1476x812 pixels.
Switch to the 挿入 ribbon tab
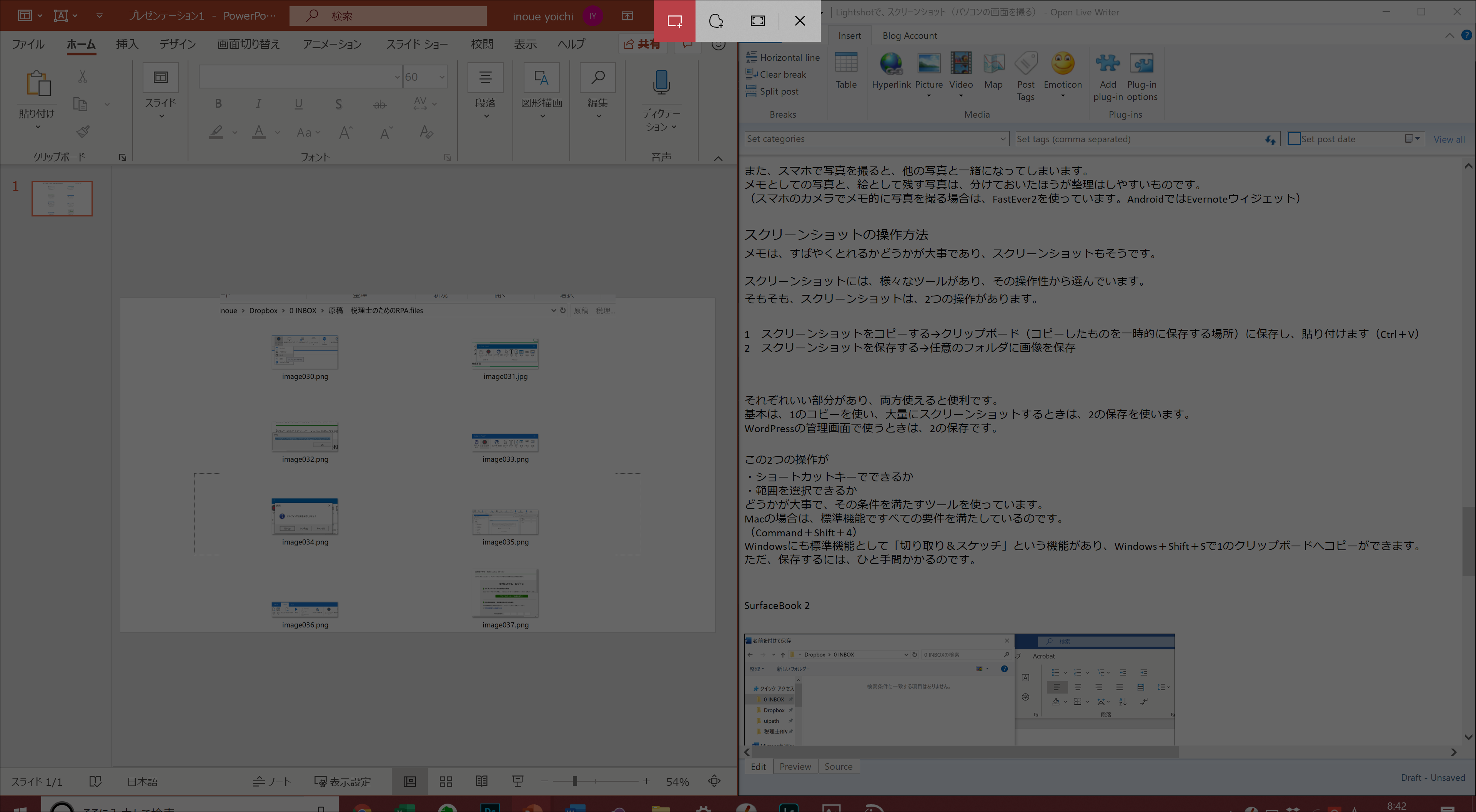(x=127, y=44)
